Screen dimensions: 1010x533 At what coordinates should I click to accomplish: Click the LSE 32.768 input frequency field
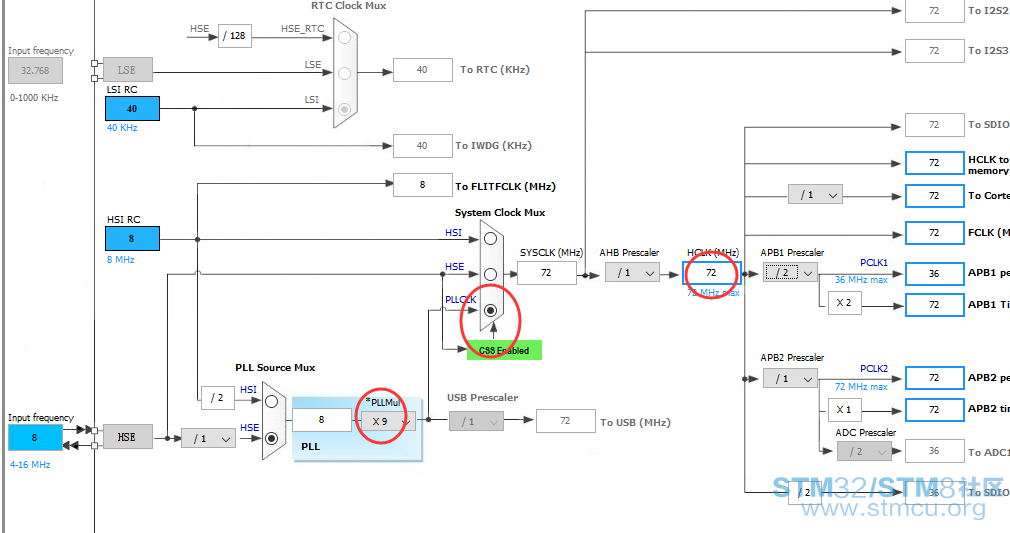point(35,71)
